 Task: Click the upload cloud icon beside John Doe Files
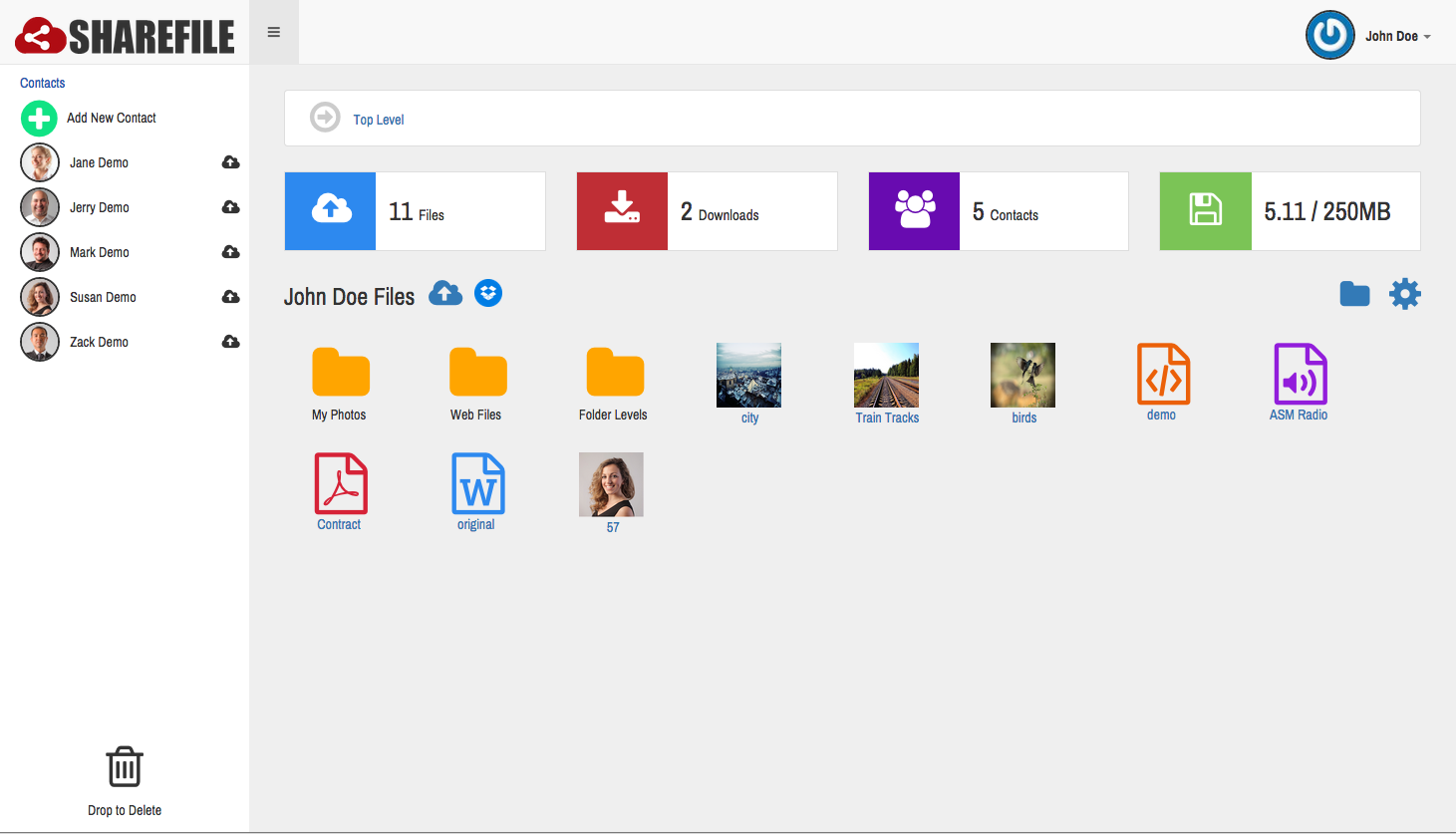(445, 294)
